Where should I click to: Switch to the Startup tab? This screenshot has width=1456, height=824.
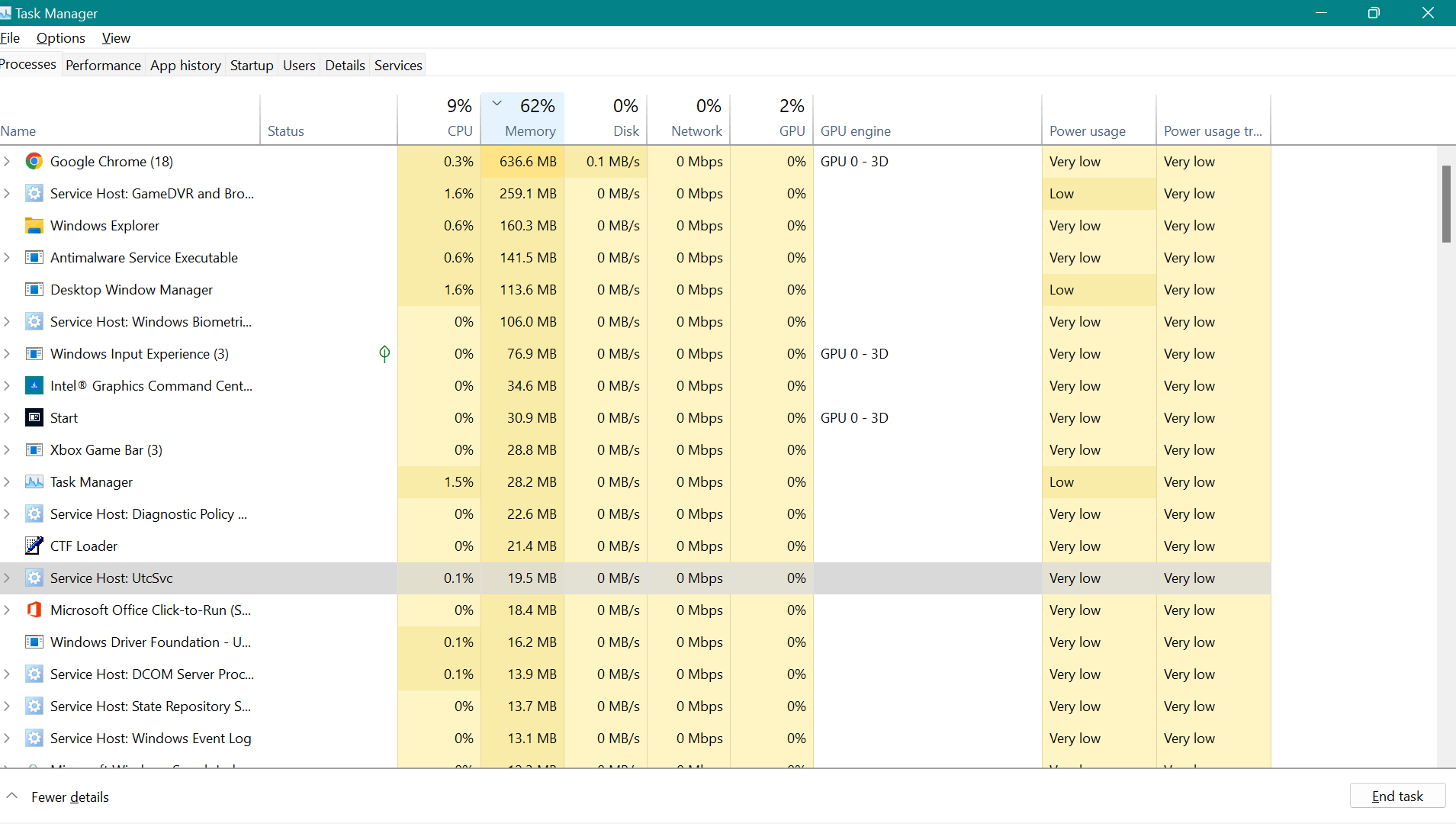click(x=252, y=65)
